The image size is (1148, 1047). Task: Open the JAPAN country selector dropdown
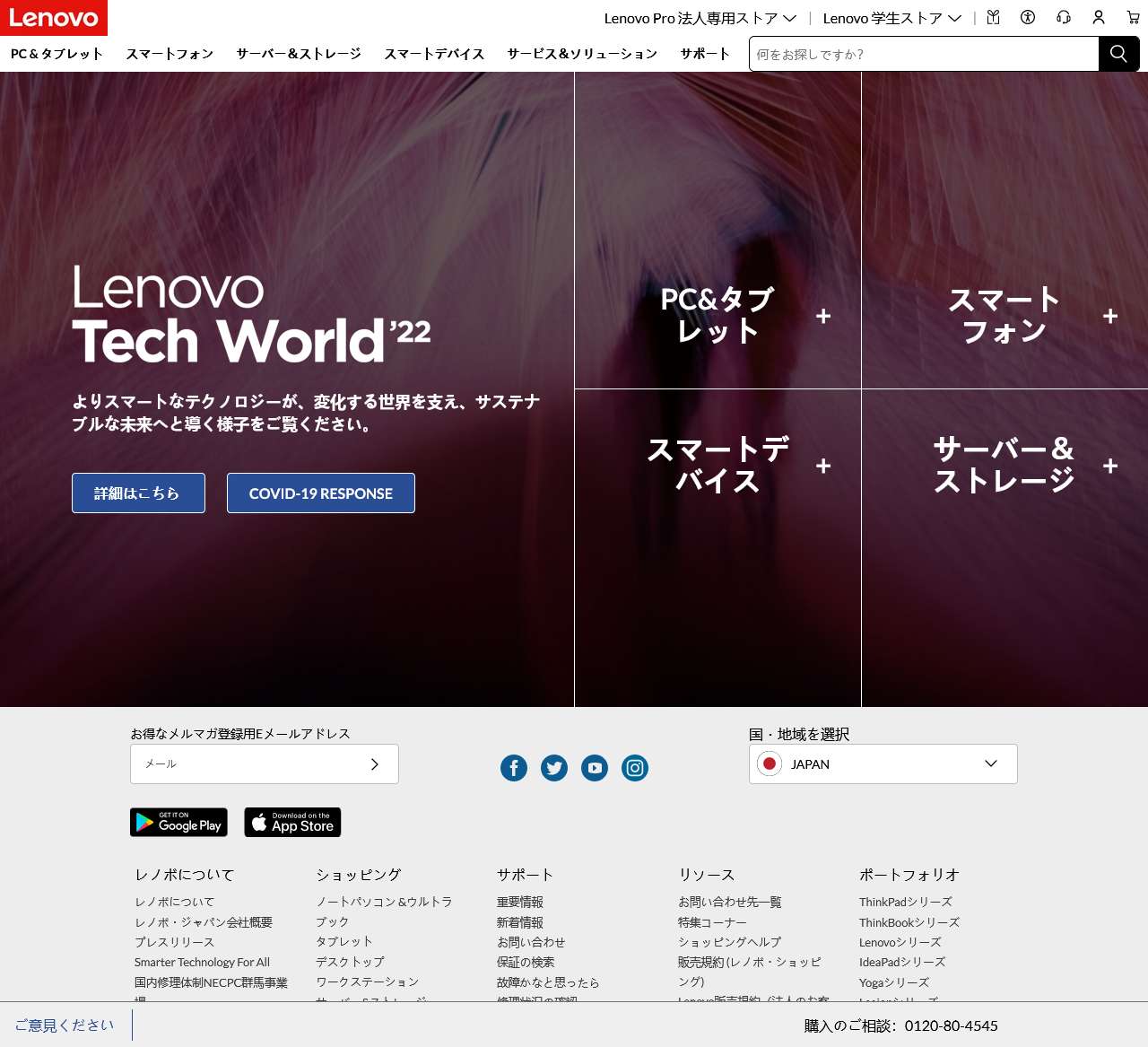(883, 764)
